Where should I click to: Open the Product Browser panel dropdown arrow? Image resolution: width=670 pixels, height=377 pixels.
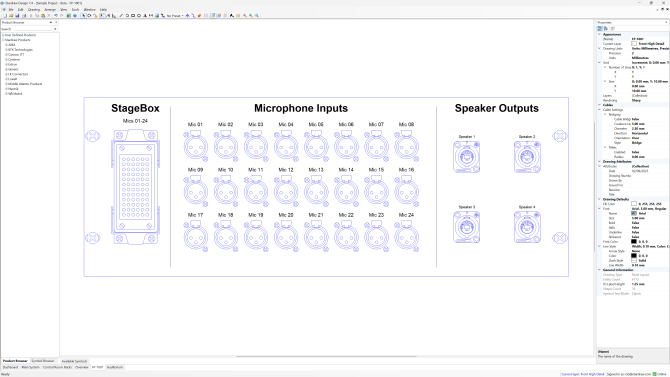(x=51, y=22)
